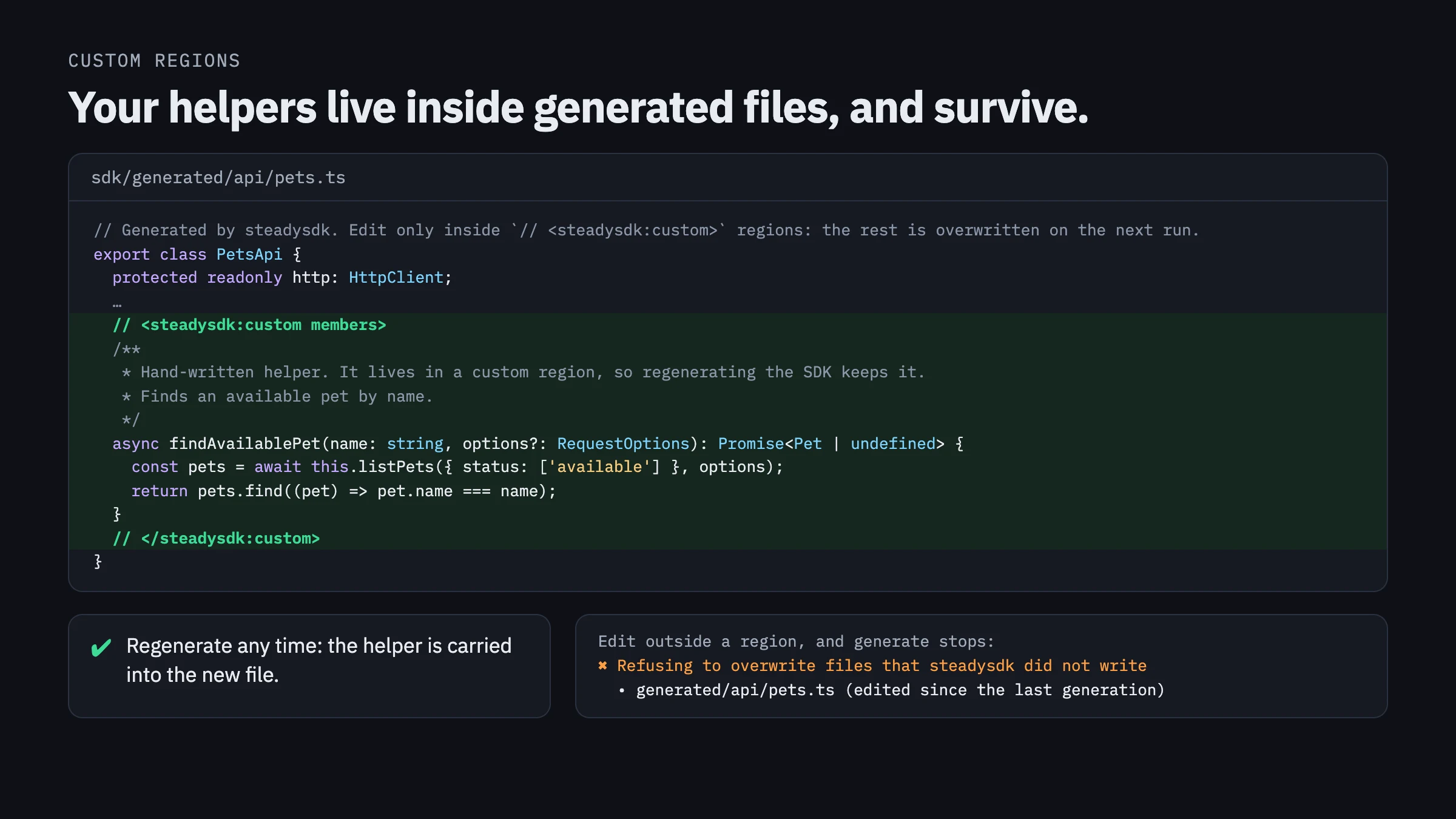
Task: Click the ellipsis line in the code
Action: click(117, 305)
